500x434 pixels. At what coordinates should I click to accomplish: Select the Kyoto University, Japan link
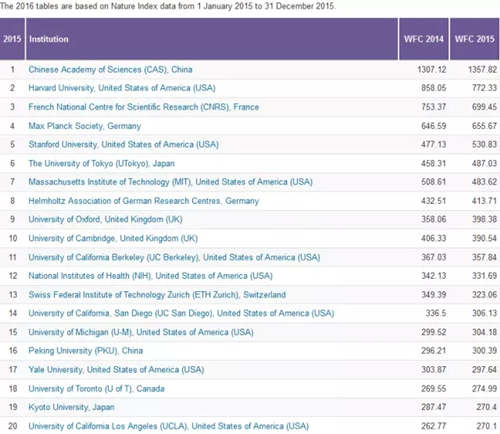pyautogui.click(x=71, y=407)
